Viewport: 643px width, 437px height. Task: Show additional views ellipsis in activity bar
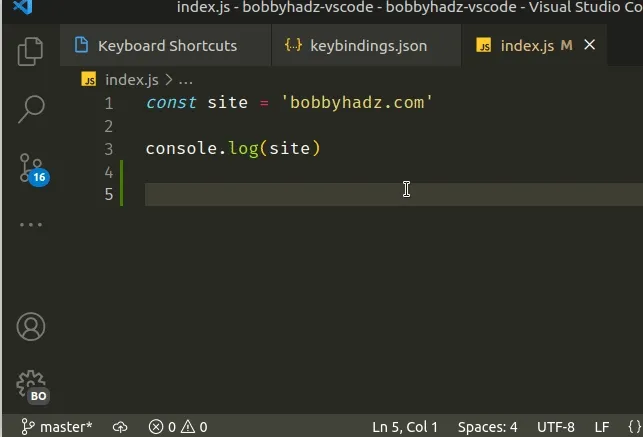pyautogui.click(x=31, y=225)
